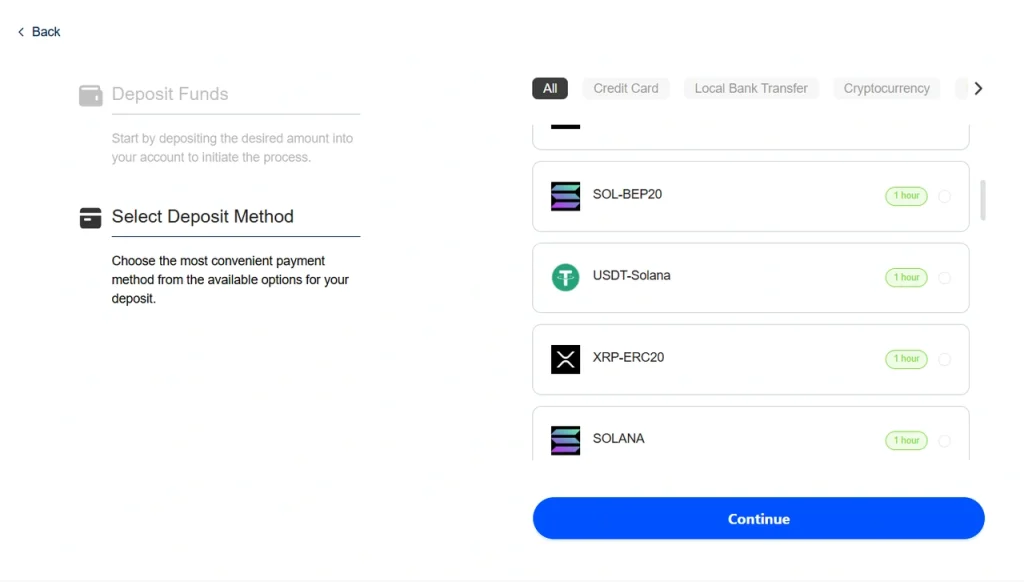Click the blue Continue button
1024x582 pixels.
pos(758,519)
